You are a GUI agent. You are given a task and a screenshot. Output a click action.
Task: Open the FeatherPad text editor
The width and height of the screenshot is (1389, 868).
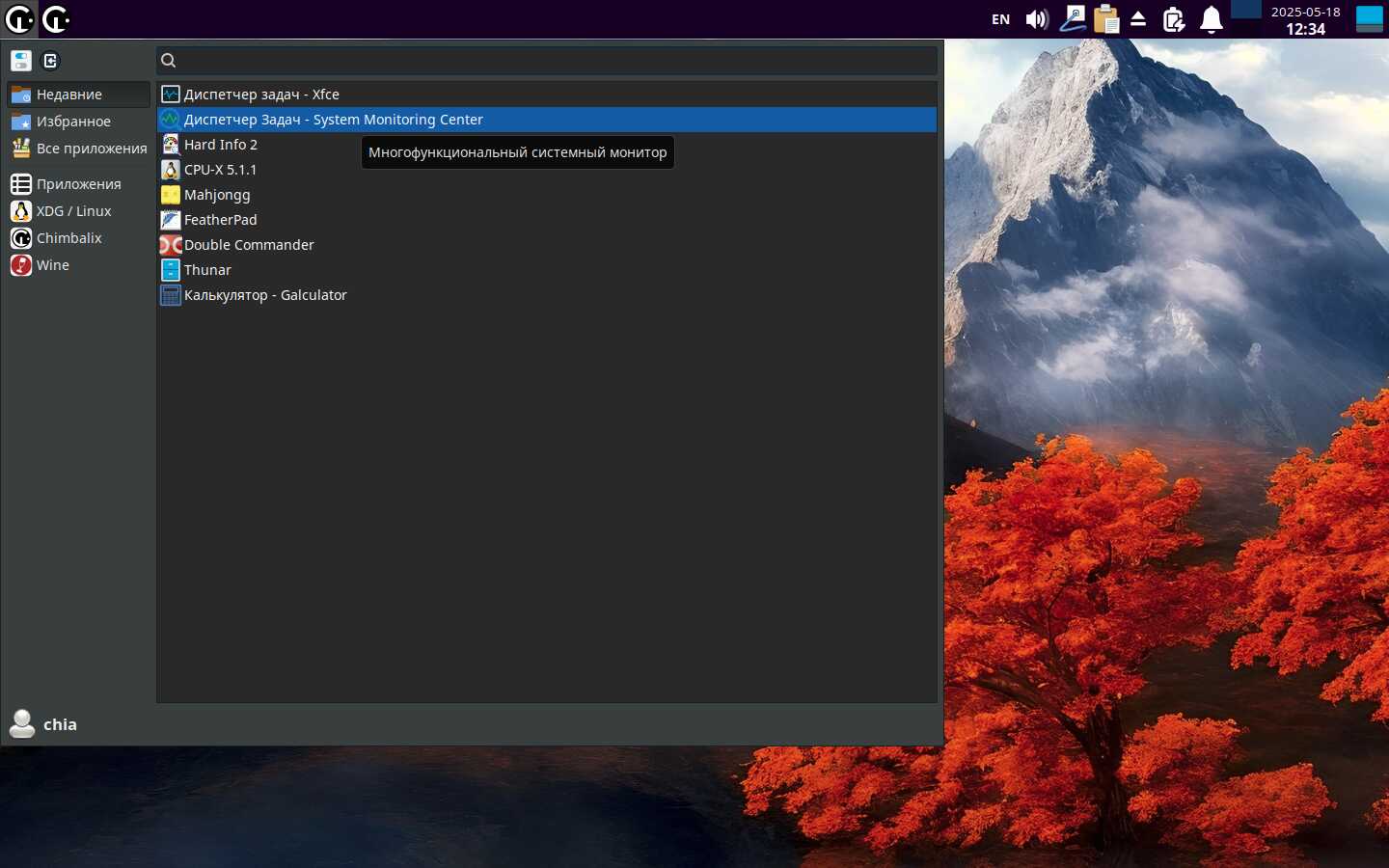[220, 220]
